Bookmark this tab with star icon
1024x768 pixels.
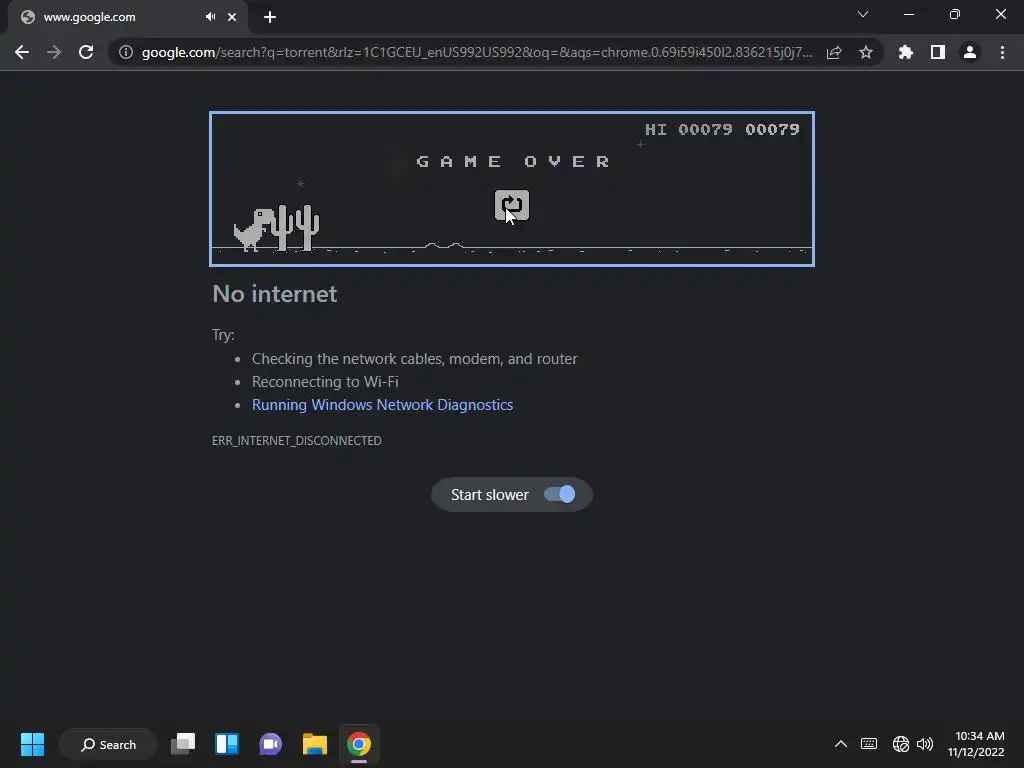pos(866,52)
